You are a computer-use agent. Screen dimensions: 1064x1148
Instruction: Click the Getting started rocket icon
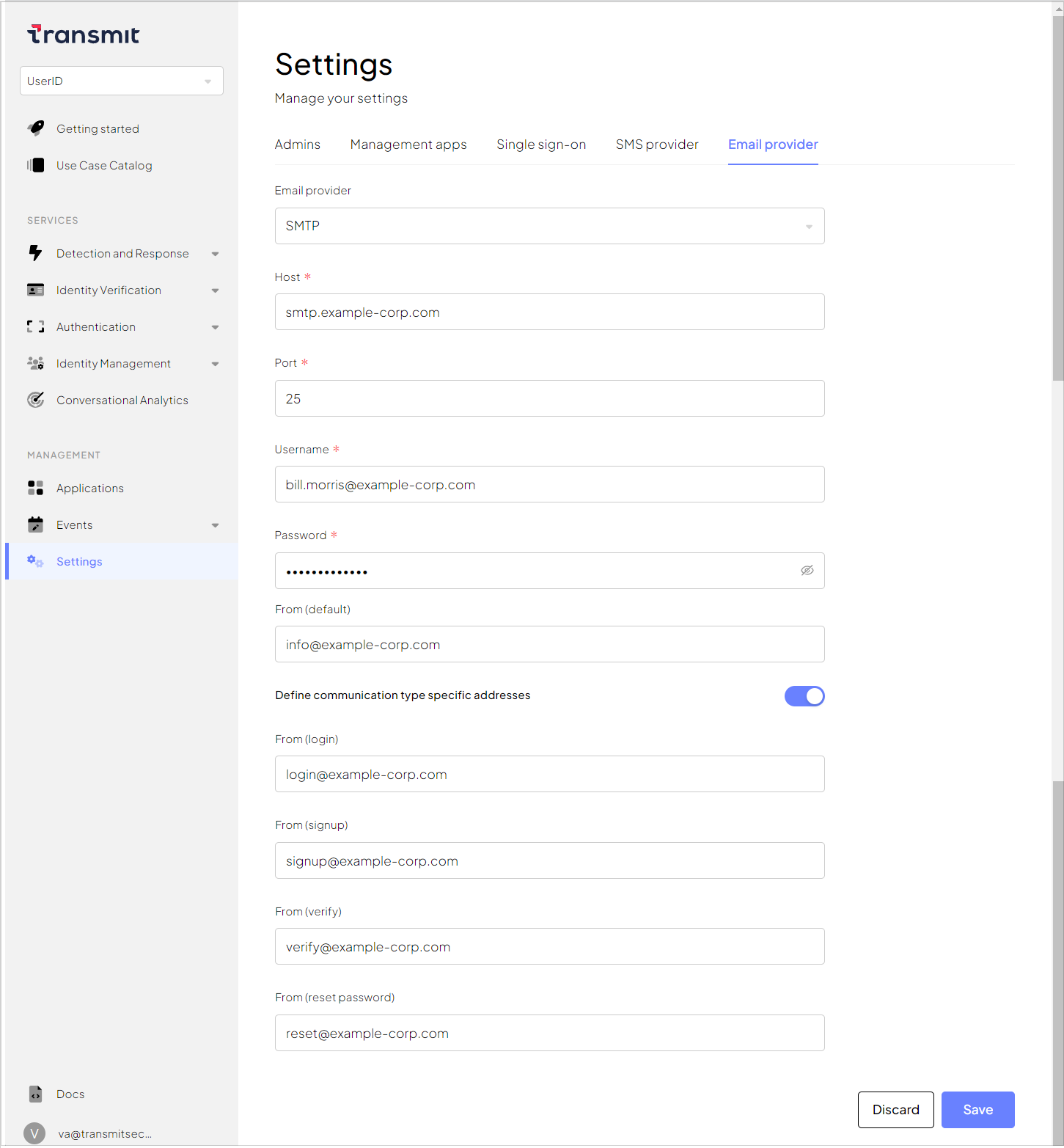coord(36,128)
